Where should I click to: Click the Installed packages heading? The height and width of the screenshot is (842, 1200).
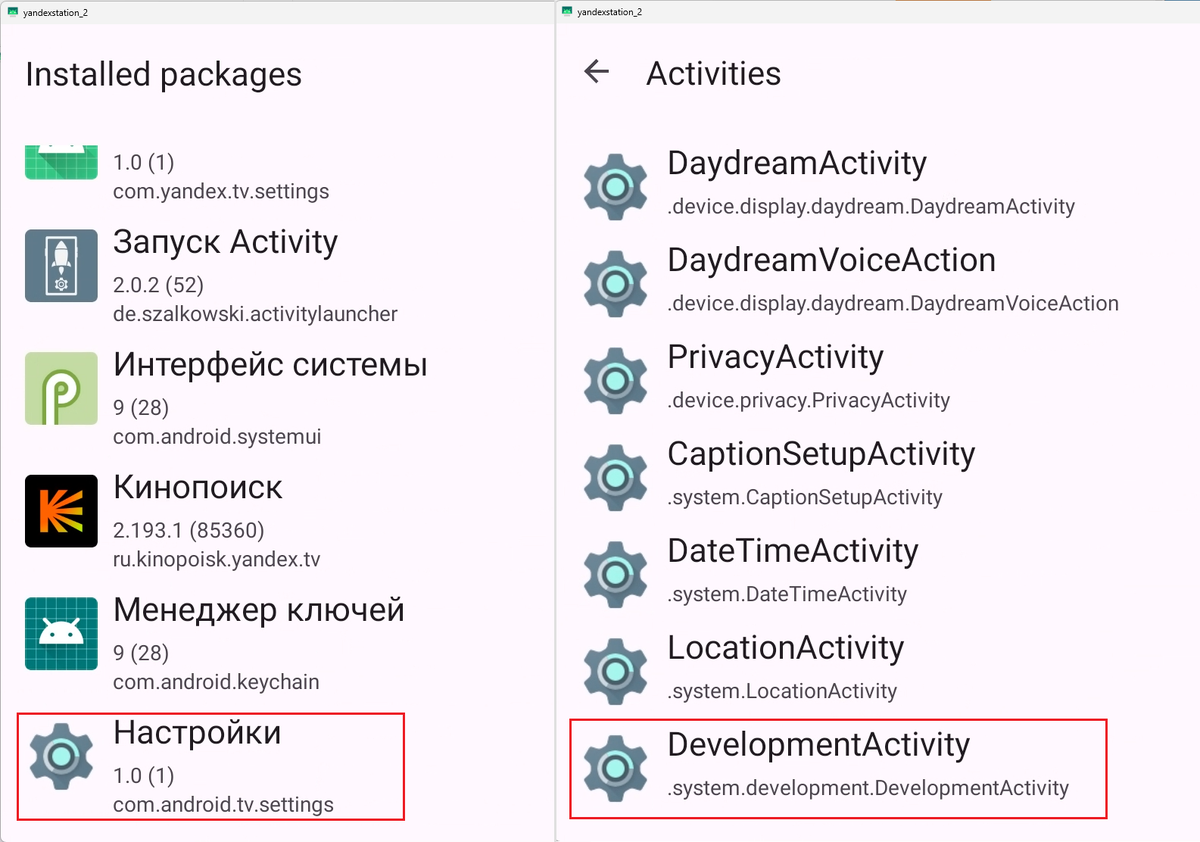(163, 74)
